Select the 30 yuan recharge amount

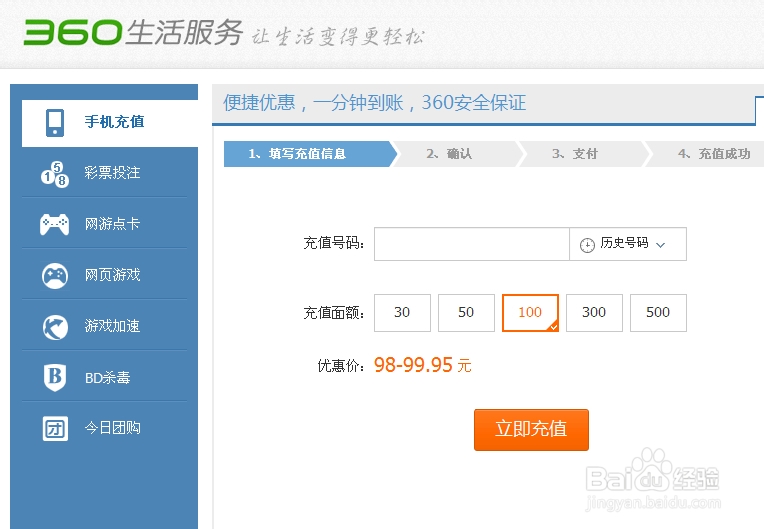(402, 313)
